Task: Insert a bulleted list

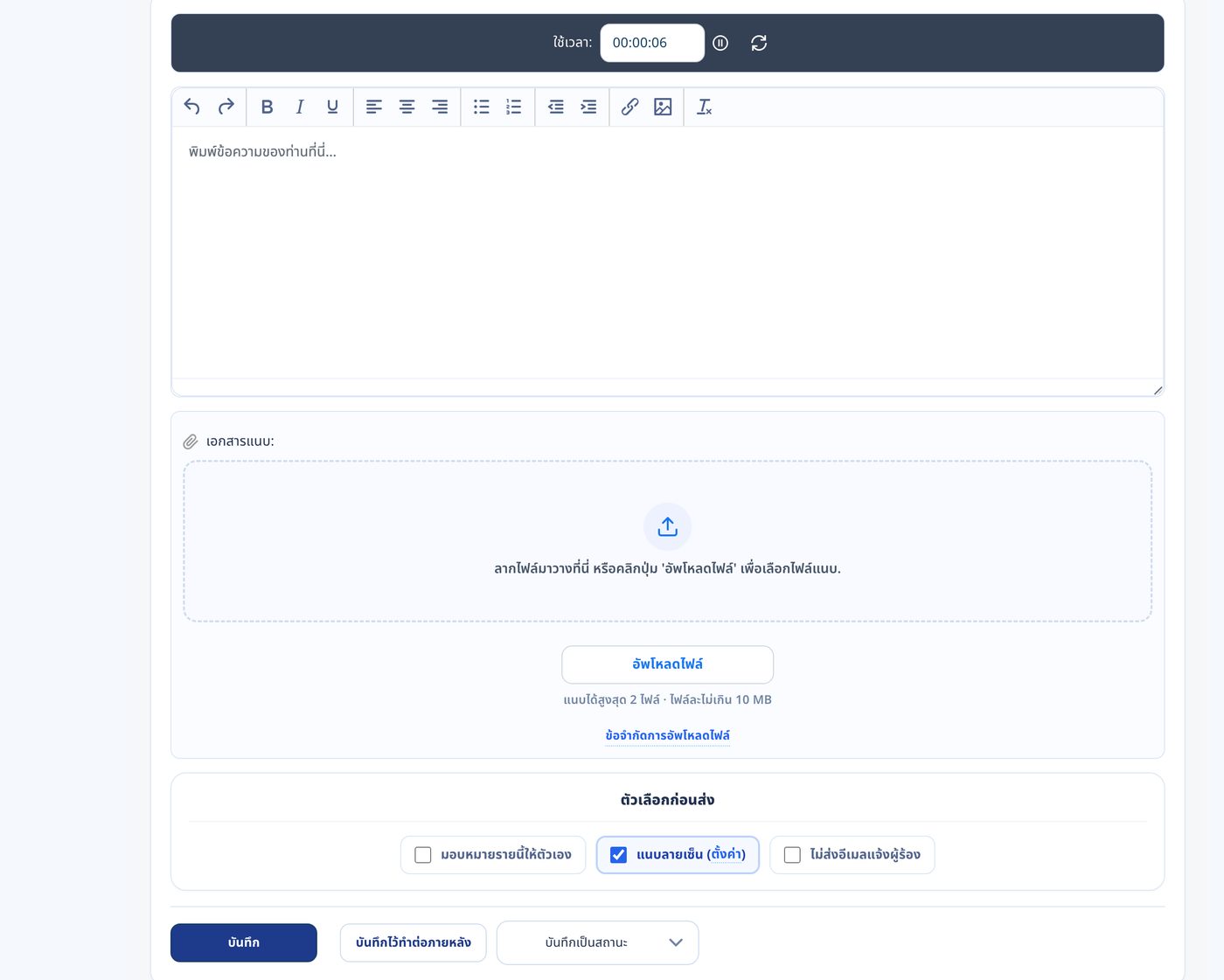Action: tap(482, 107)
